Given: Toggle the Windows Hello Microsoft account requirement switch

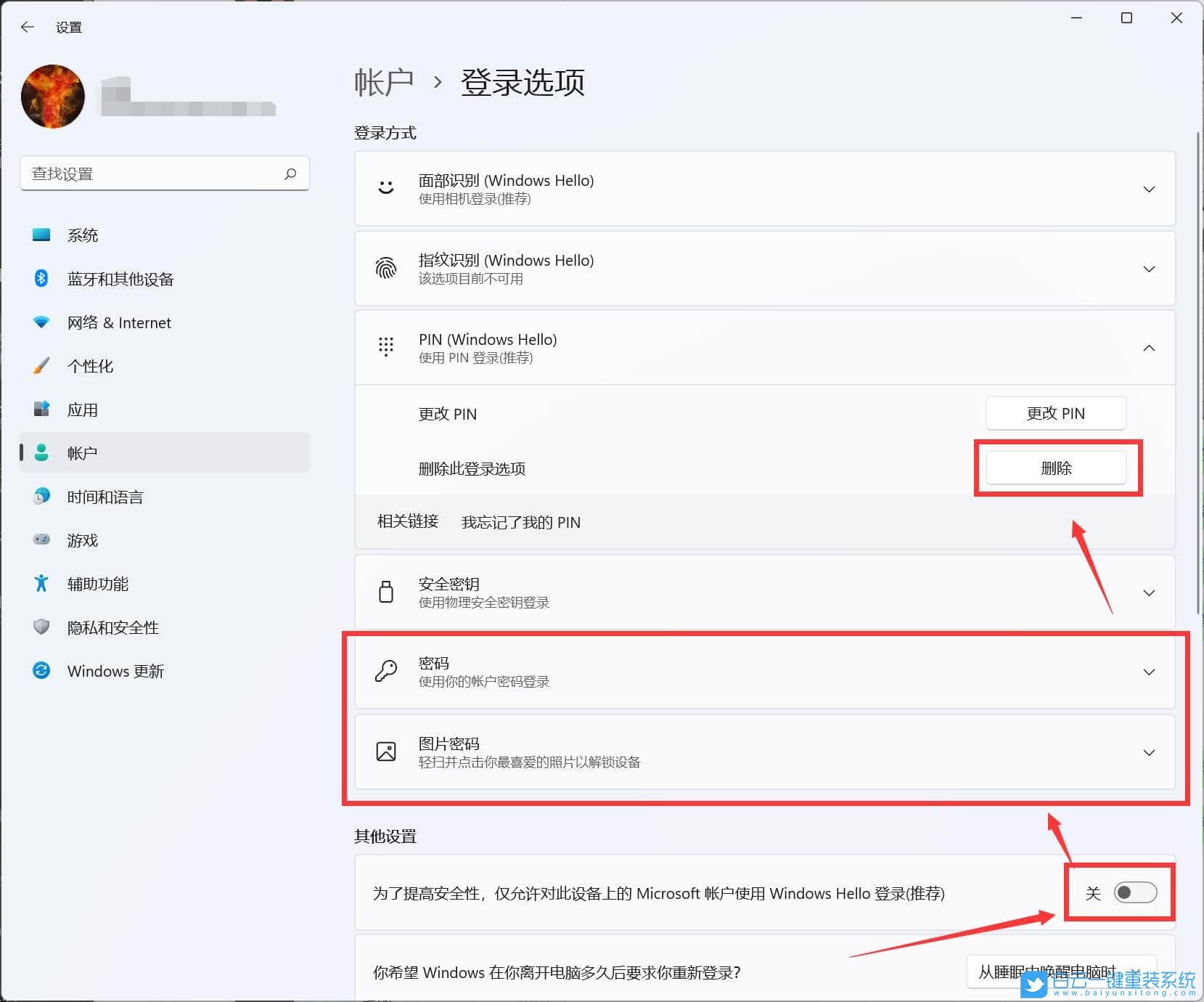Looking at the screenshot, I should [1134, 893].
